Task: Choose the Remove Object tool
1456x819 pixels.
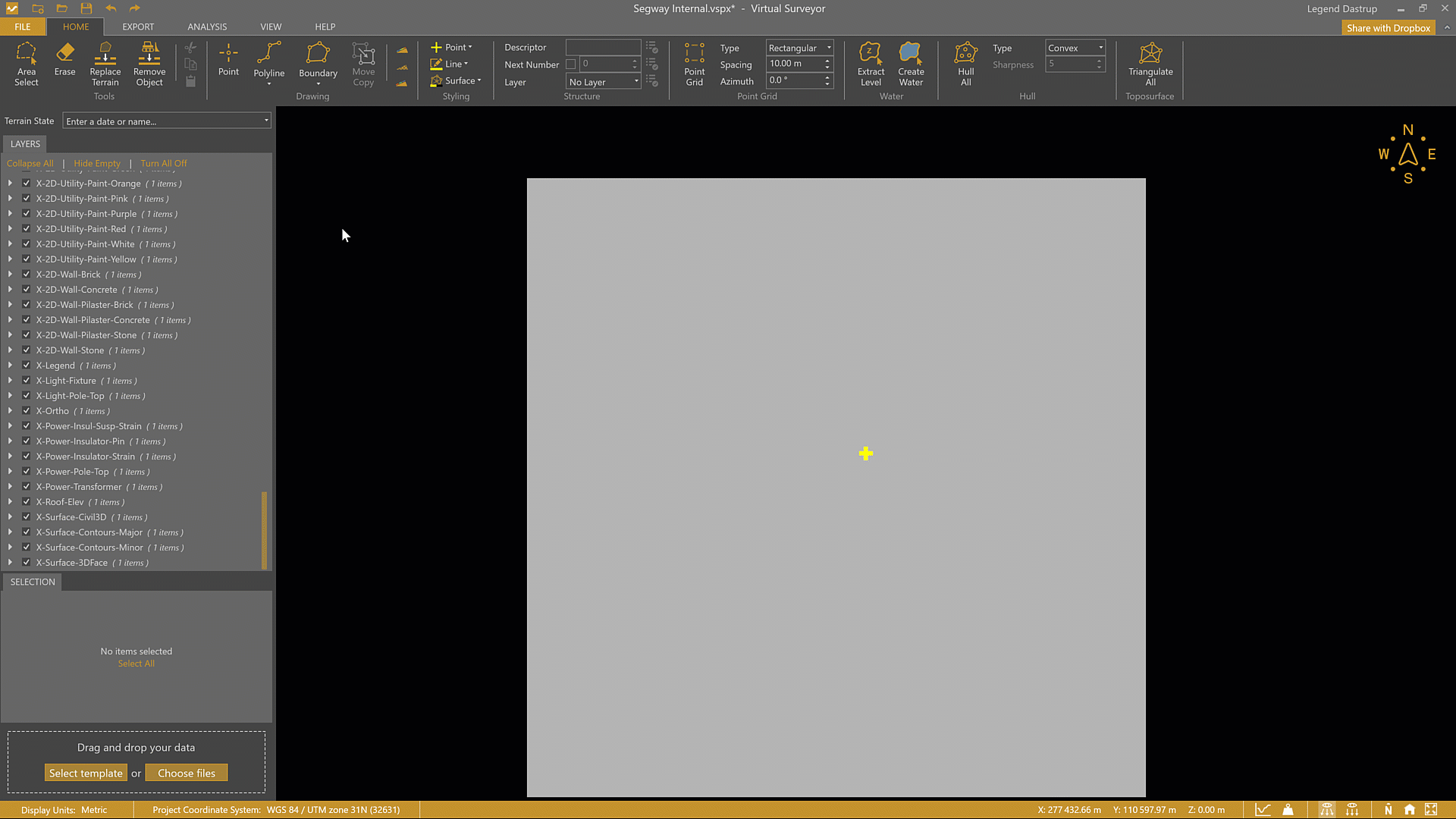Action: pos(149,64)
